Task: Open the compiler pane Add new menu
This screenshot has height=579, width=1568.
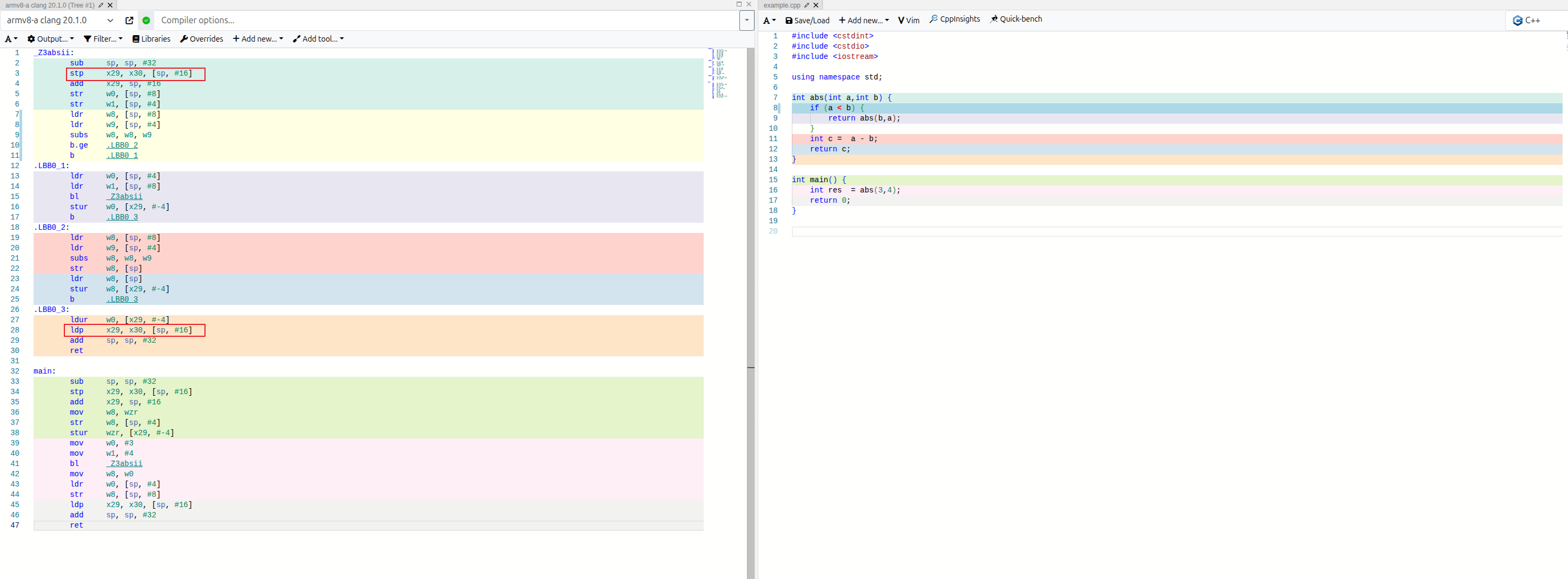Action: (x=257, y=39)
